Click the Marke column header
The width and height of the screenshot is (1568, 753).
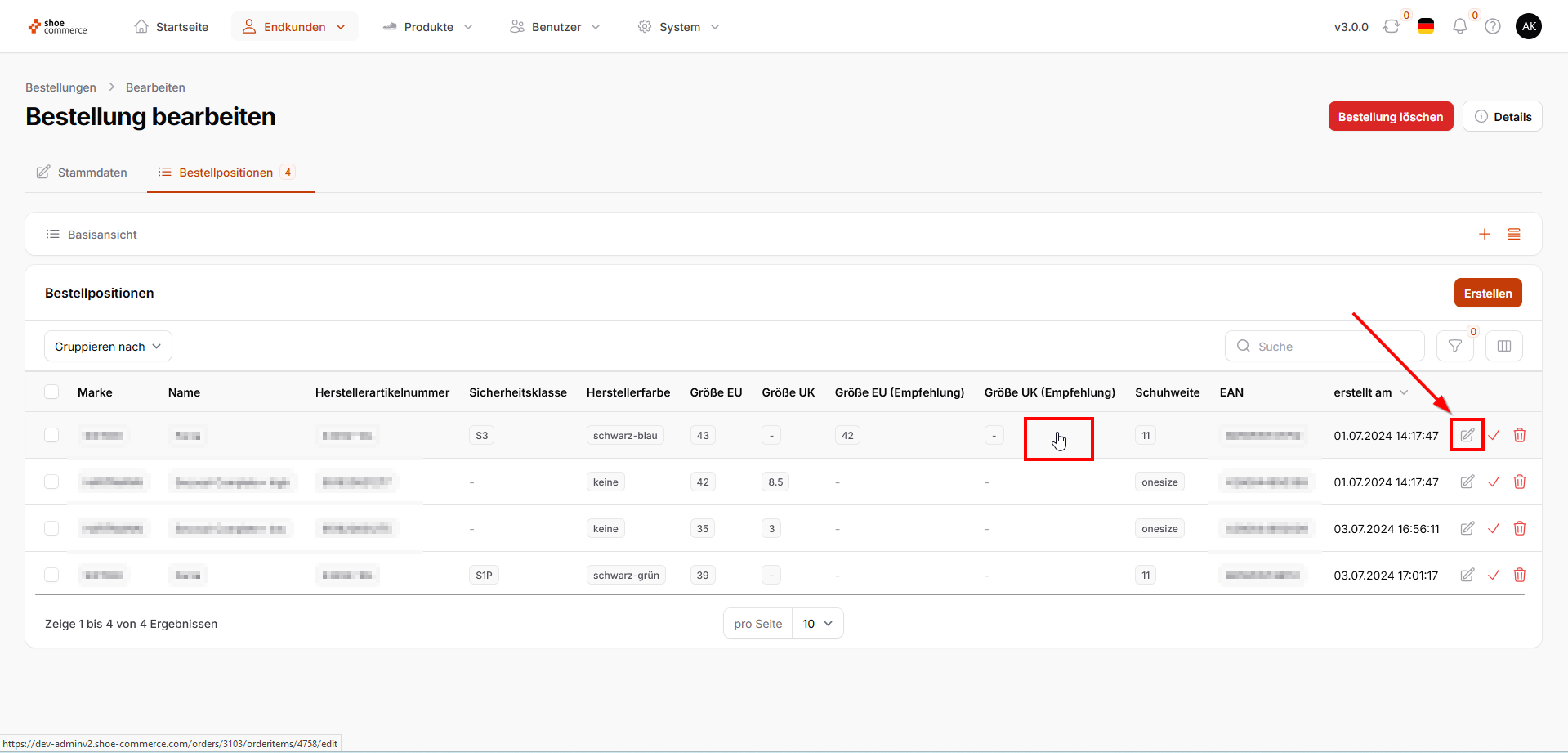point(95,392)
